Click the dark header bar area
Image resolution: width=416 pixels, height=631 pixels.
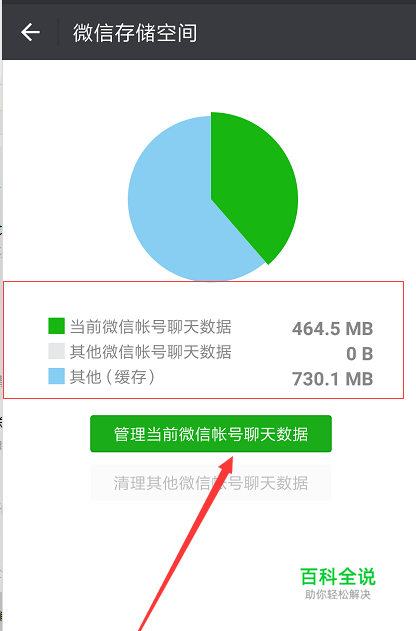pos(209,32)
